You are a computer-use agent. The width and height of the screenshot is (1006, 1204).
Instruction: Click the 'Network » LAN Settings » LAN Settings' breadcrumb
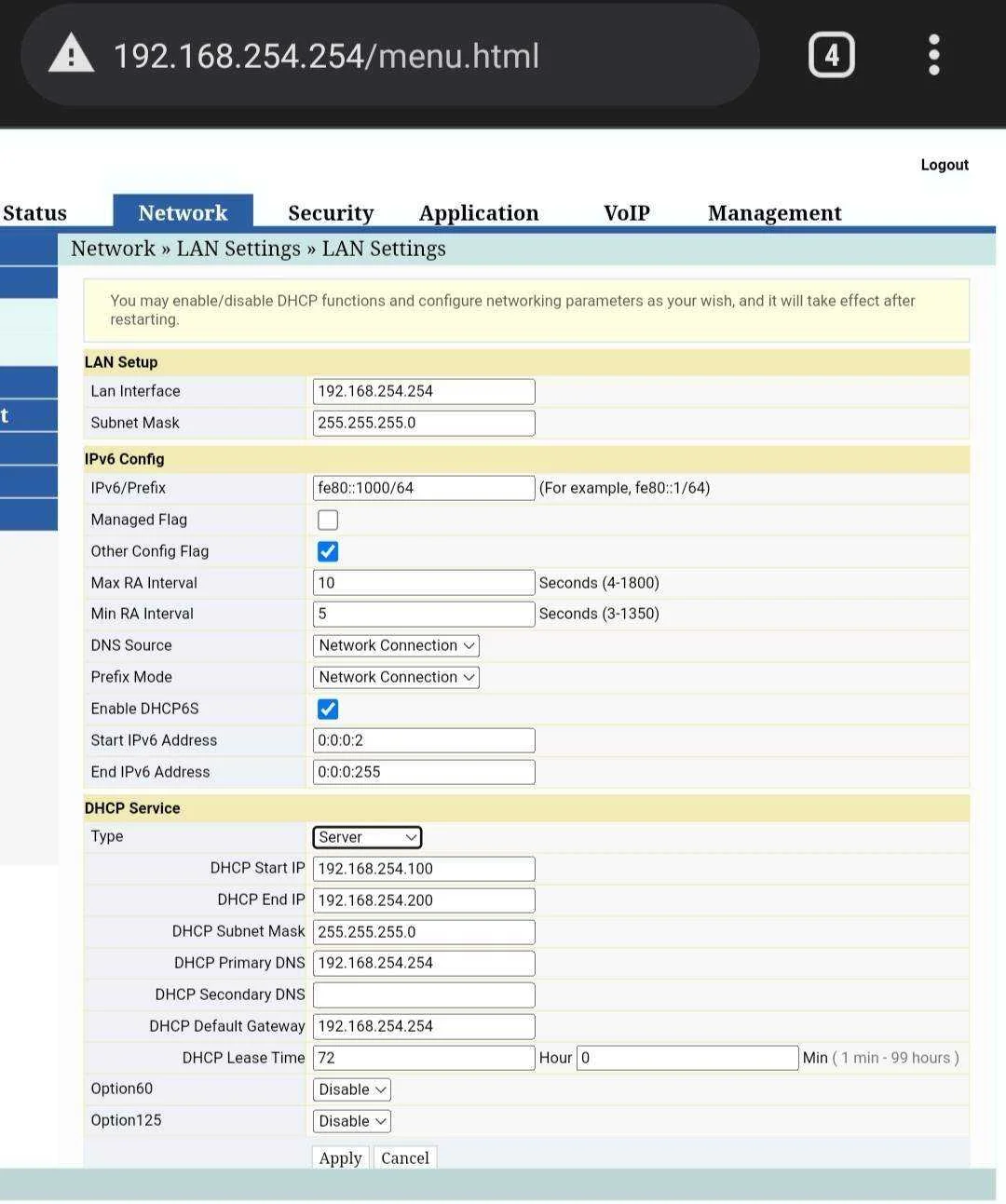(258, 249)
